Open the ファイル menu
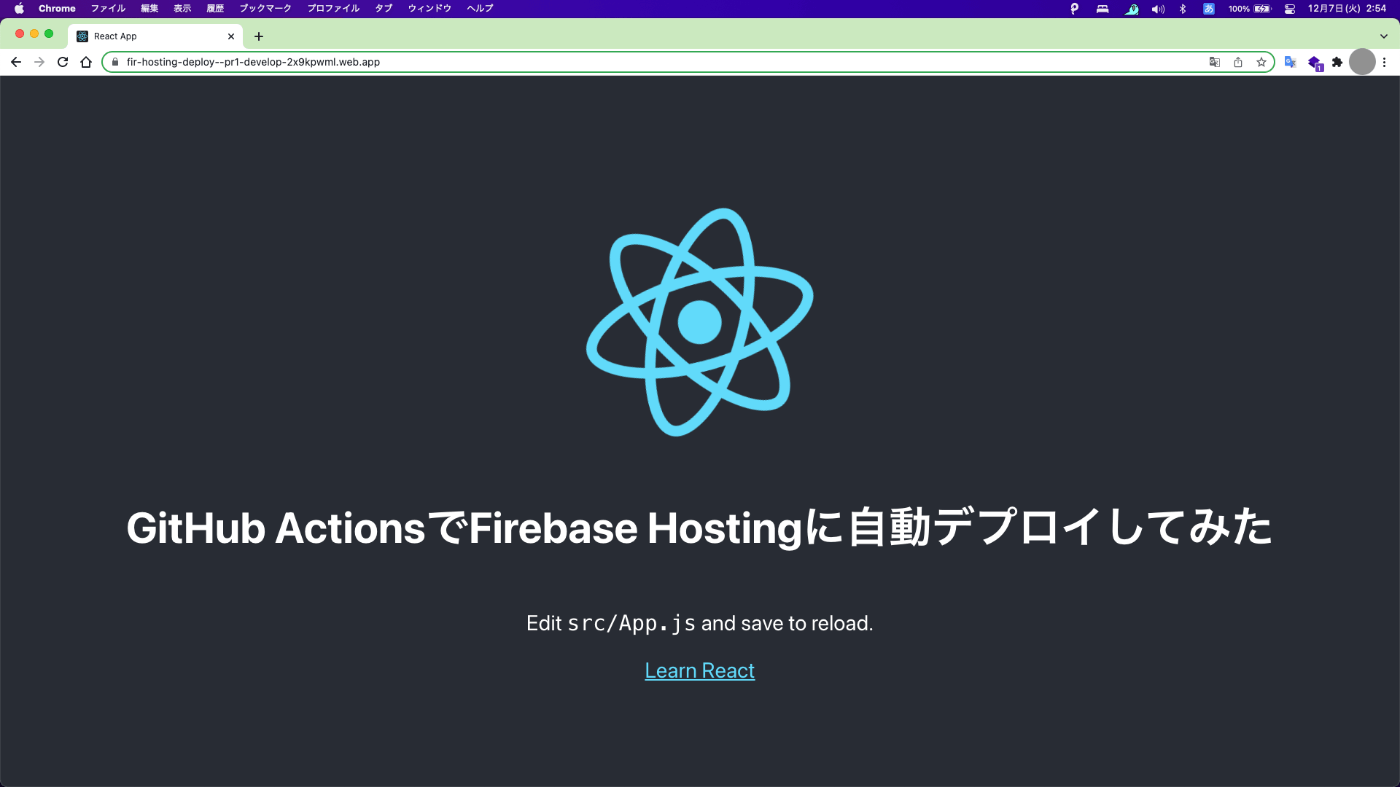 [108, 8]
